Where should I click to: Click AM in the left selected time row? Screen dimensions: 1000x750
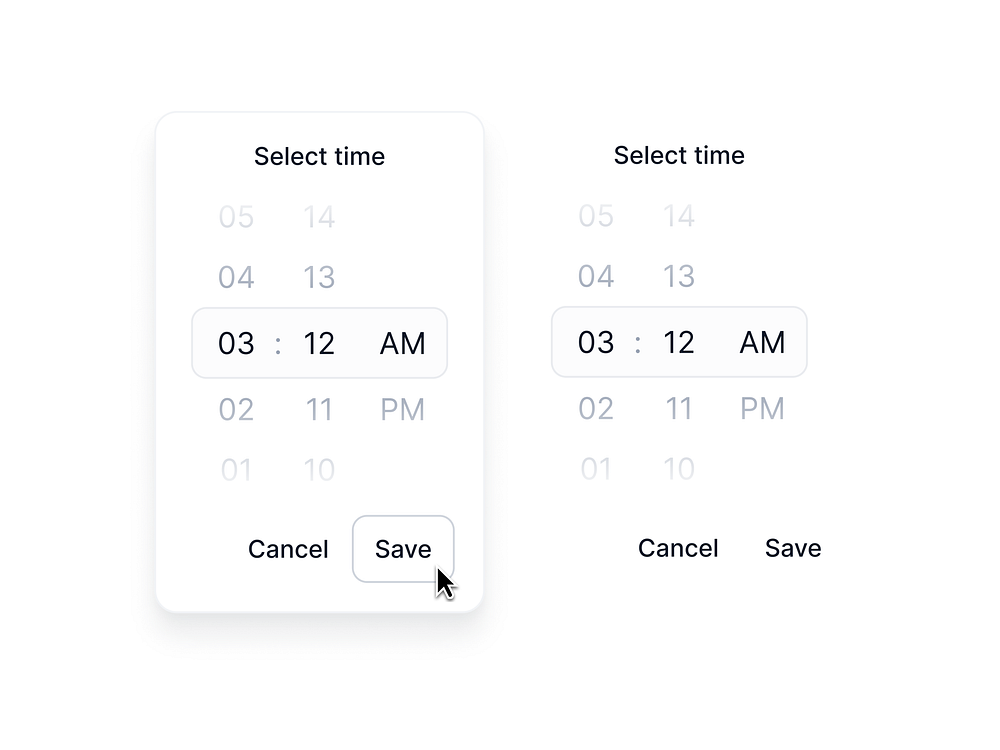click(x=402, y=343)
